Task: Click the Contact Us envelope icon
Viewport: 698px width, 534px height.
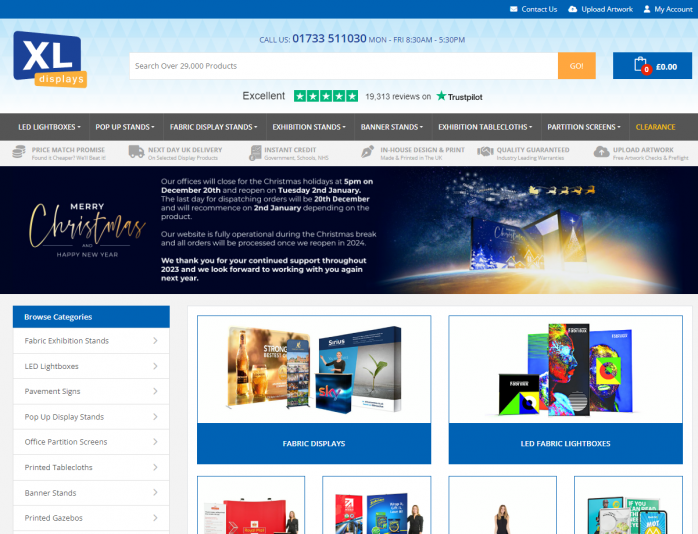Action: (514, 9)
